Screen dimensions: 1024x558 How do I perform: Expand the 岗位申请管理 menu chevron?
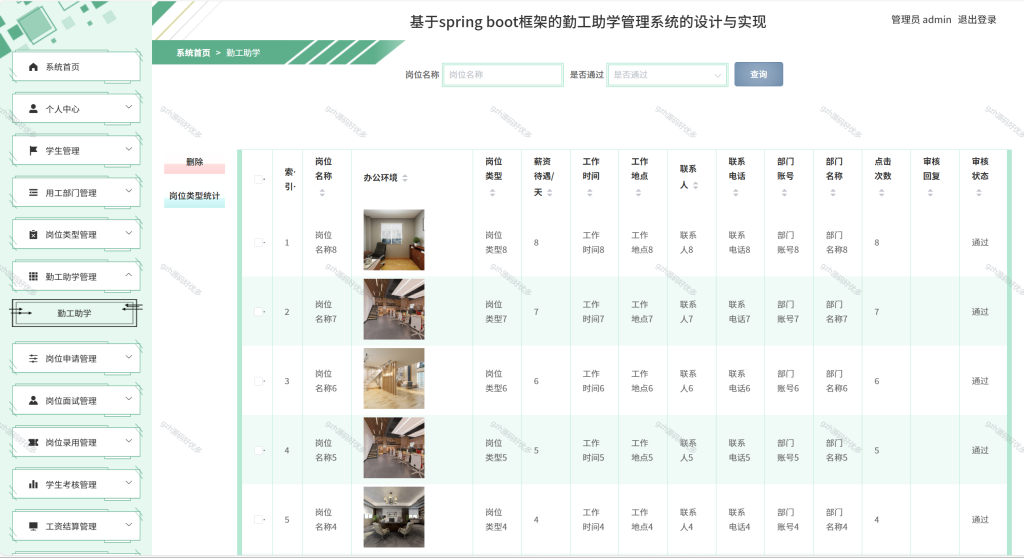pyautogui.click(x=129, y=357)
